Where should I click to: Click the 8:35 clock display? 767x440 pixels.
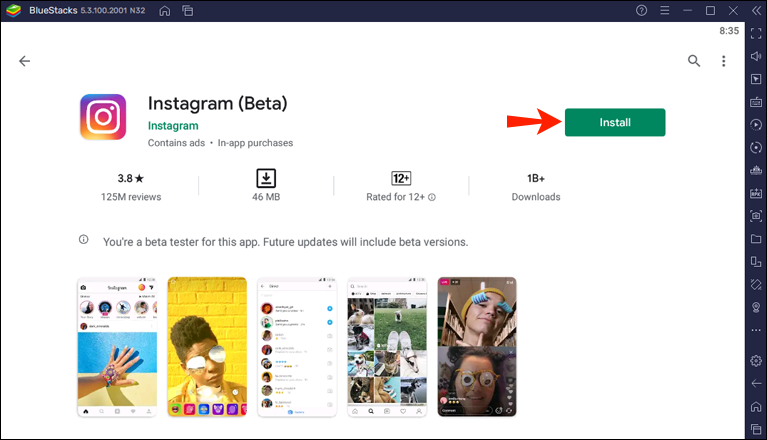coord(729,31)
